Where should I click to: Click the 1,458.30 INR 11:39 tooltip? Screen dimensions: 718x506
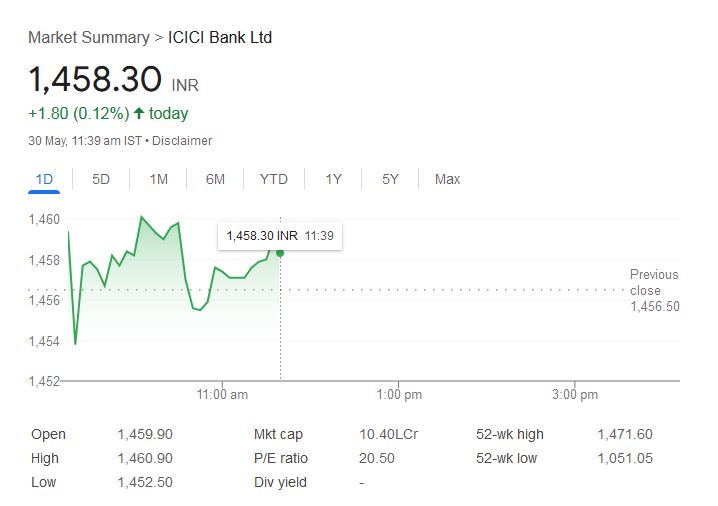(x=280, y=236)
